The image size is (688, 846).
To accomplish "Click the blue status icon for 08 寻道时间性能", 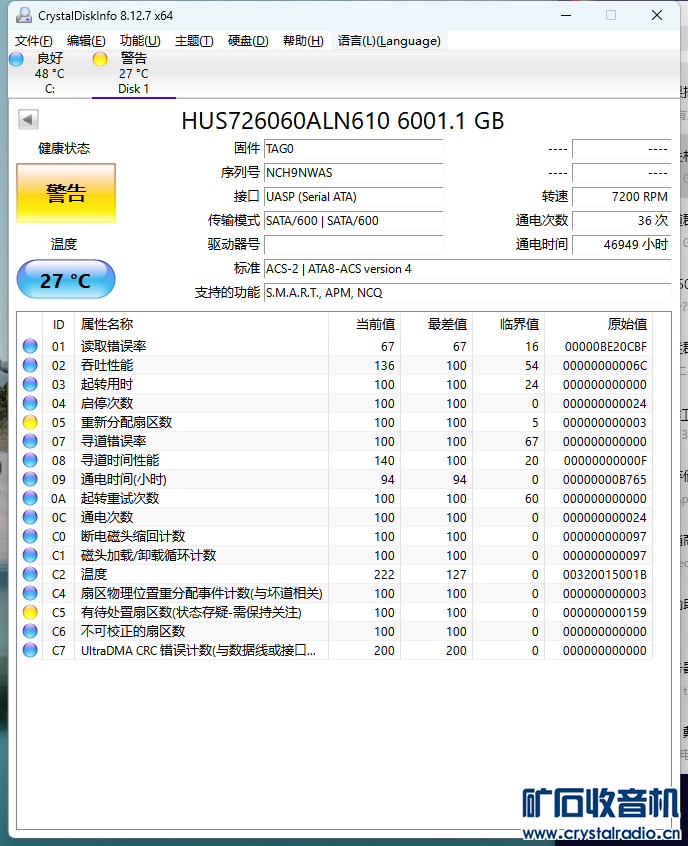I will (30, 460).
